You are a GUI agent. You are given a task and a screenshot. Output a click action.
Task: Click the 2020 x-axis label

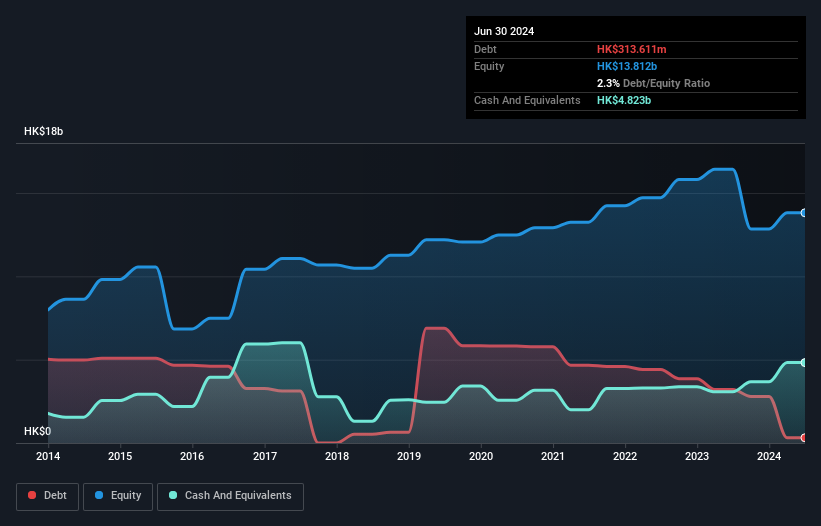click(481, 456)
